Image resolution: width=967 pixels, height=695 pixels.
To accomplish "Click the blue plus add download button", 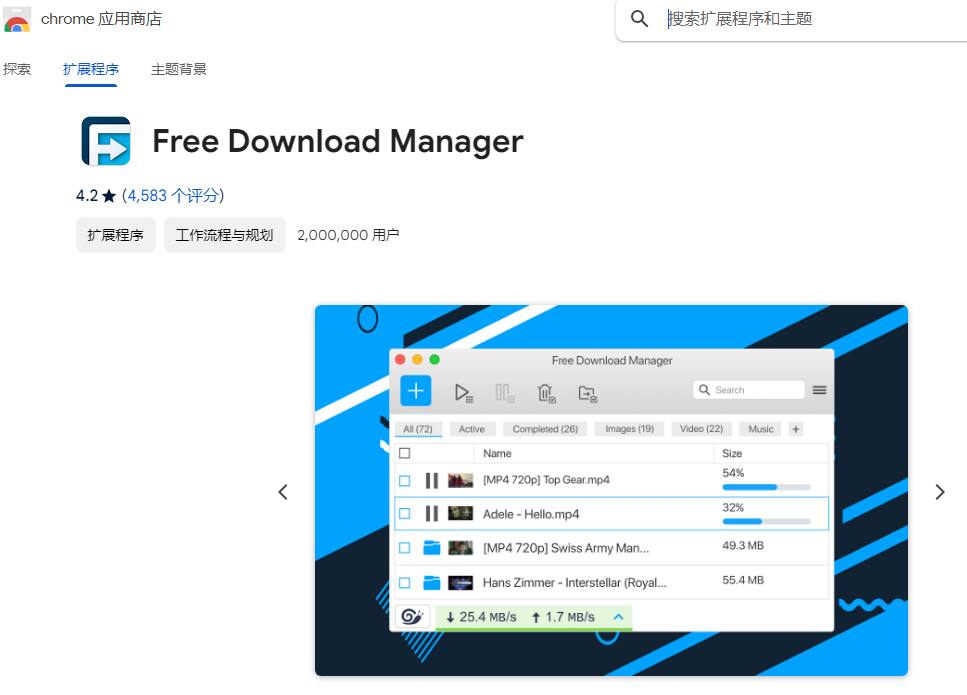I will (x=416, y=390).
